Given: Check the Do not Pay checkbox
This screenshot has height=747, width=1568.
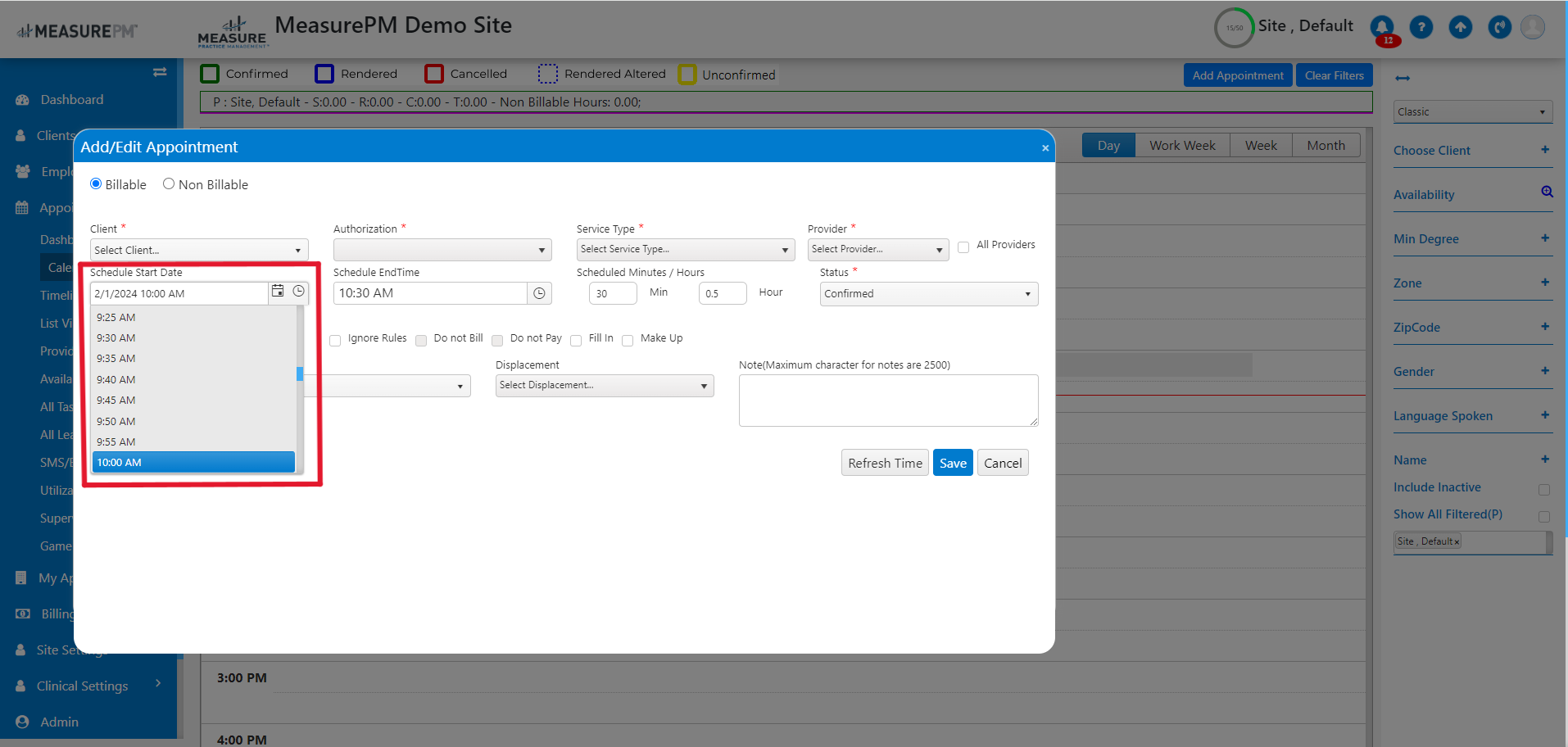Looking at the screenshot, I should pyautogui.click(x=497, y=341).
